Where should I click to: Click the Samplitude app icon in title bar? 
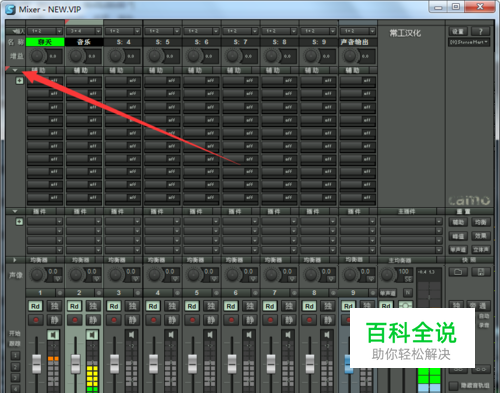tap(10, 9)
